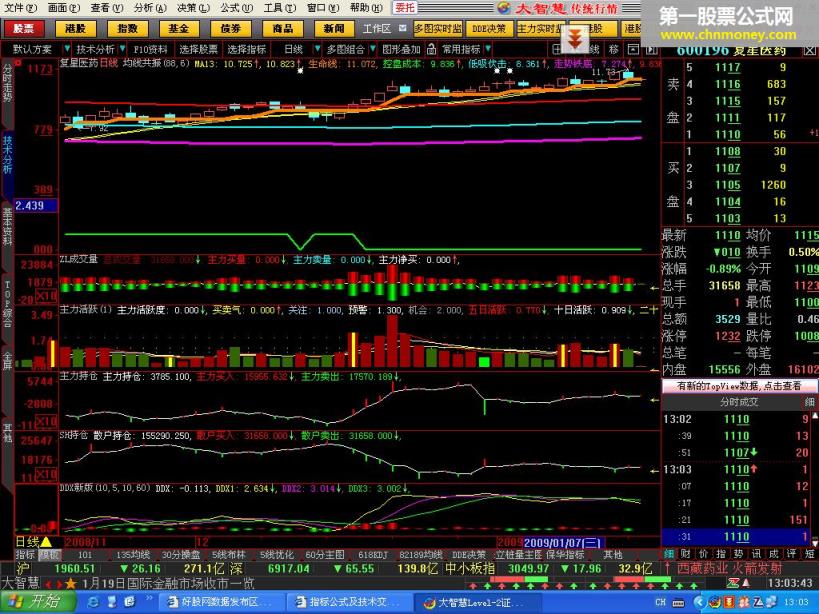
Task: Expand the 常用指标 dropdown arrow
Action: 488,49
